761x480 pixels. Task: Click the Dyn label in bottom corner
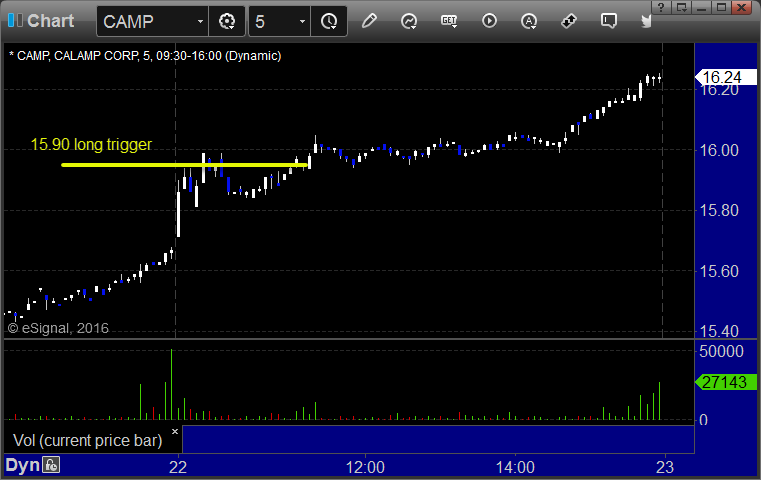tap(22, 465)
